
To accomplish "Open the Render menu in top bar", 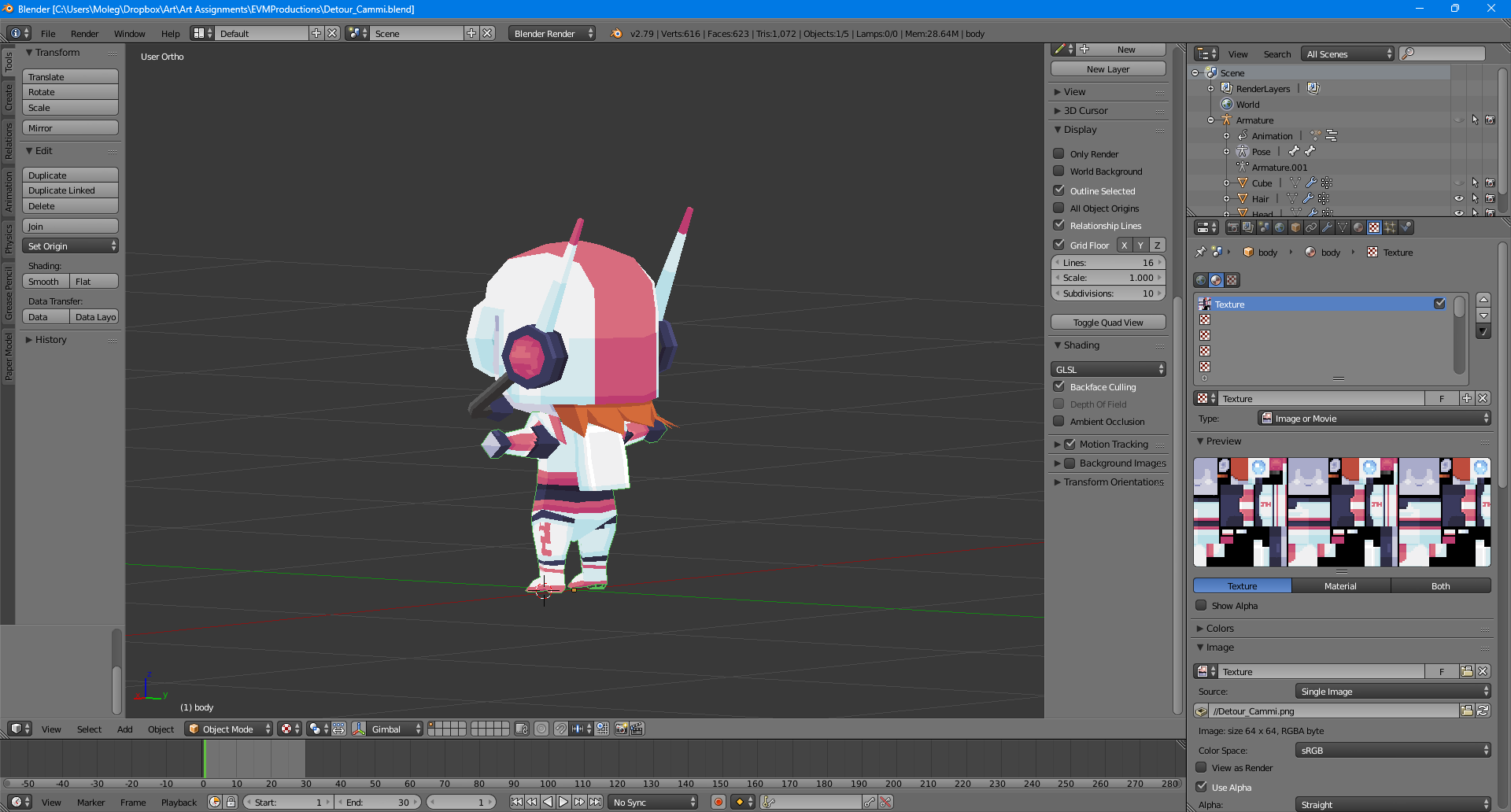I will (84, 33).
